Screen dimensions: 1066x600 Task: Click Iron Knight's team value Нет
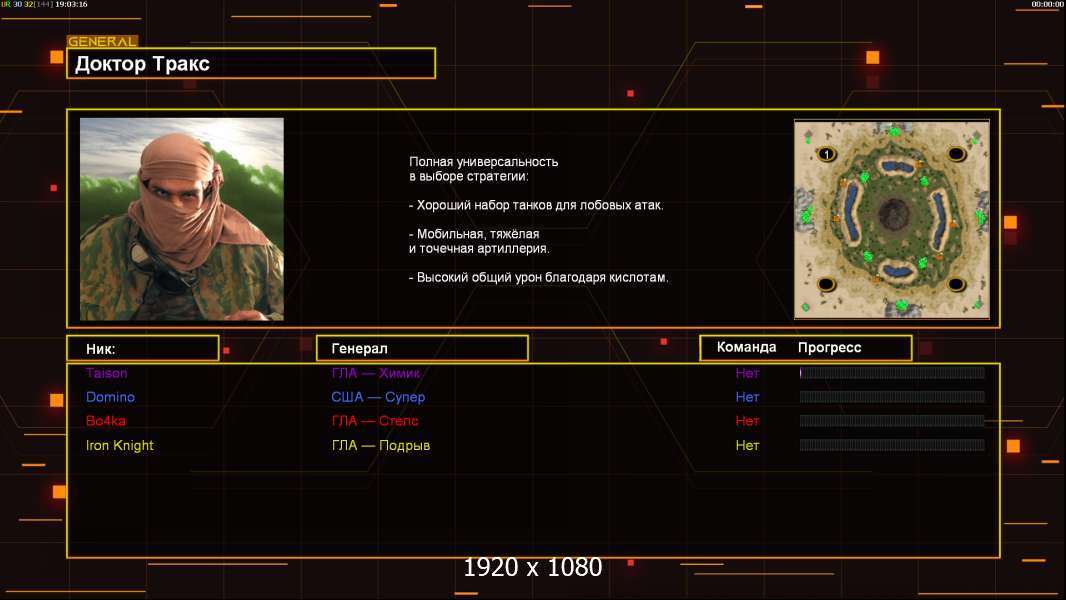click(747, 445)
